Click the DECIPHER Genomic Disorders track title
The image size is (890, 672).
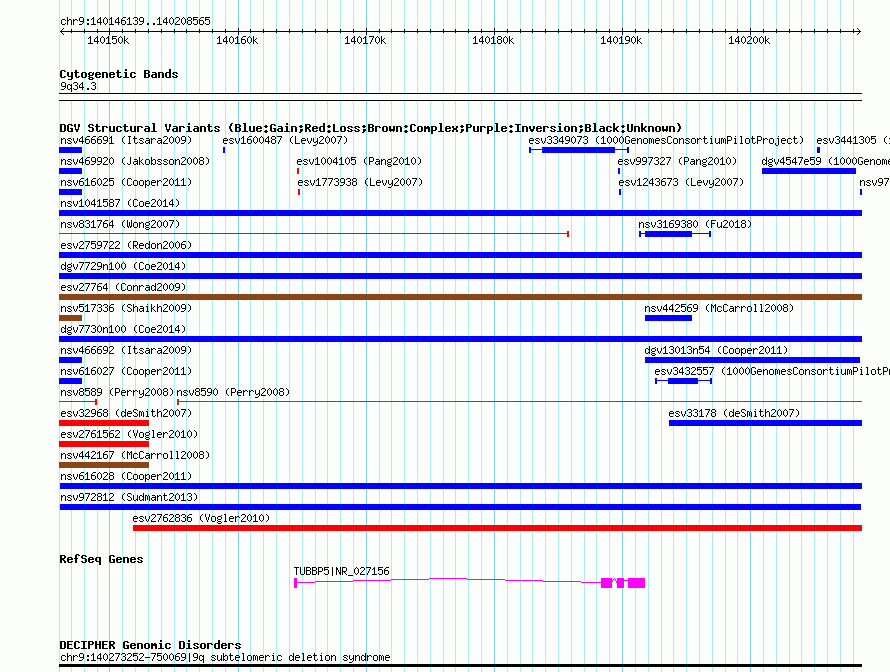[150, 645]
